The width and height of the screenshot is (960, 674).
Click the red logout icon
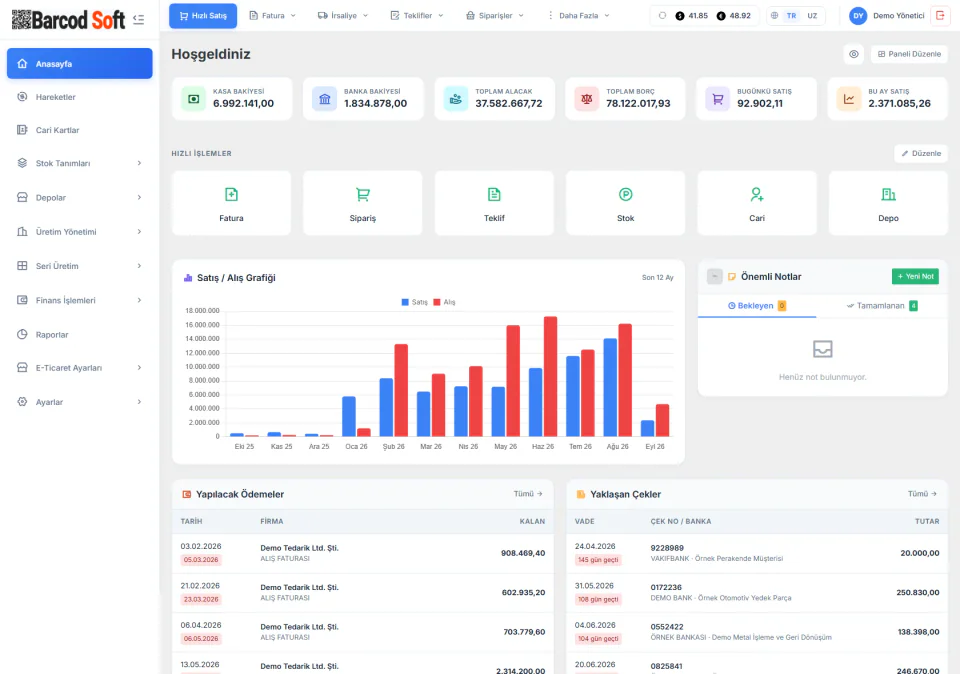pyautogui.click(x=940, y=16)
